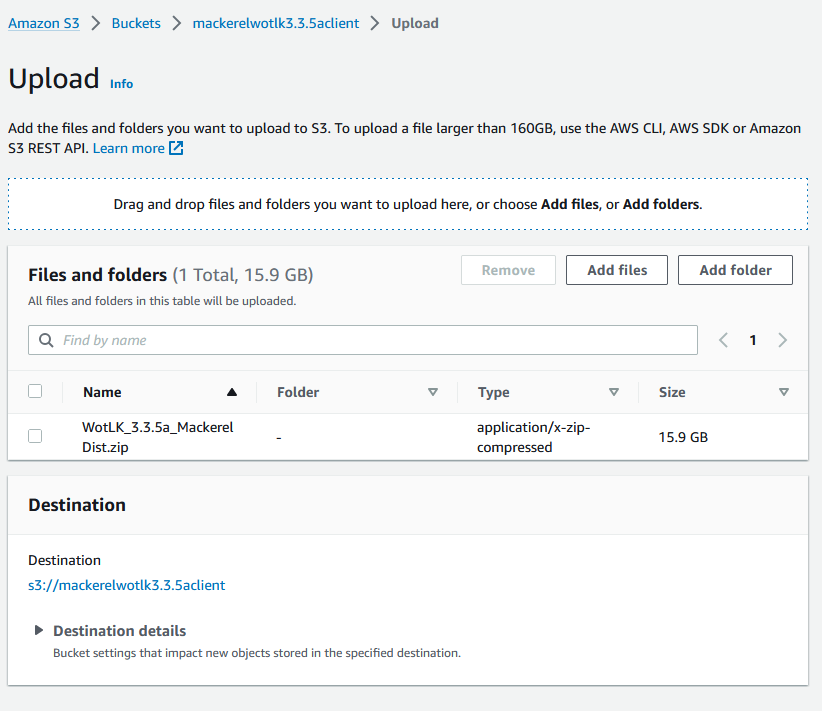Open the Info link next to Upload

click(x=121, y=84)
